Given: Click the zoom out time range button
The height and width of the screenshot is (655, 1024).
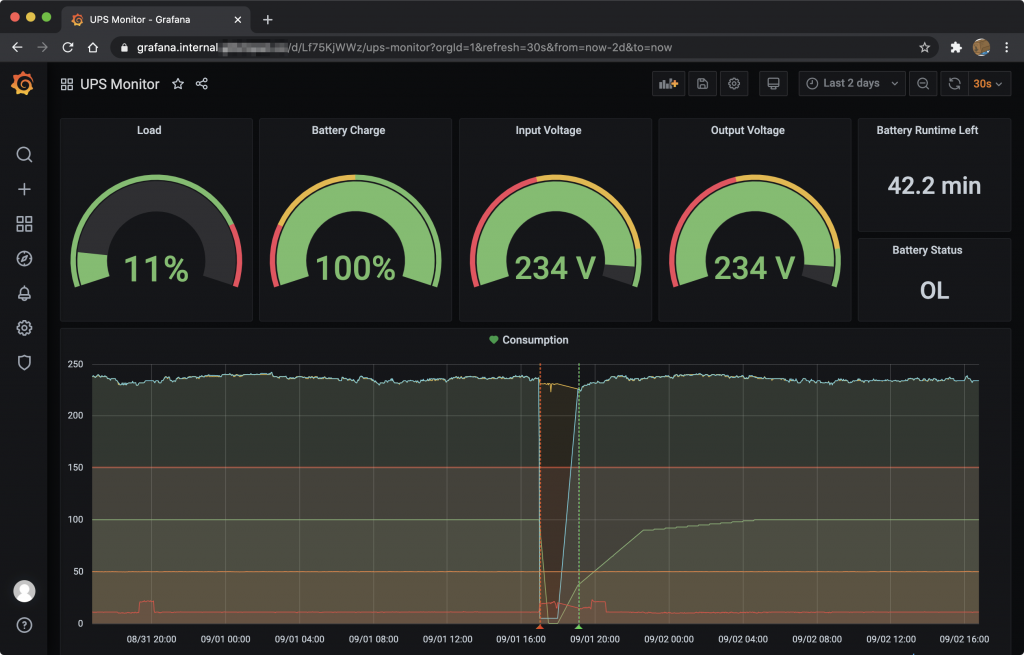Looking at the screenshot, I should pyautogui.click(x=922, y=84).
